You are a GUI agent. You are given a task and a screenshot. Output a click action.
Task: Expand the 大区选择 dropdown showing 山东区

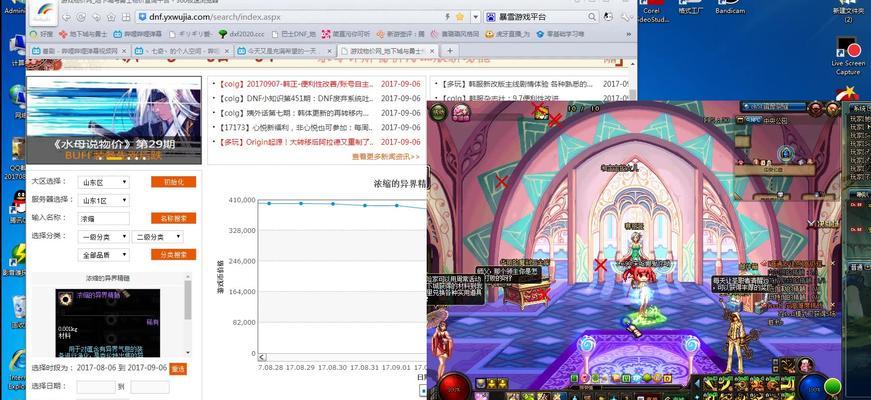click(103, 182)
